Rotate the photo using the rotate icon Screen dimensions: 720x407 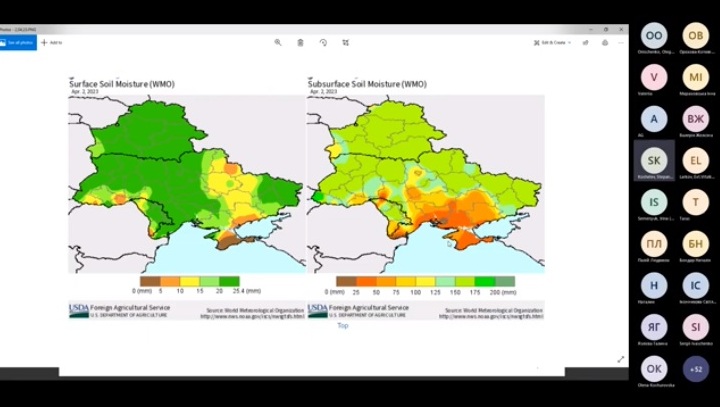click(x=323, y=42)
